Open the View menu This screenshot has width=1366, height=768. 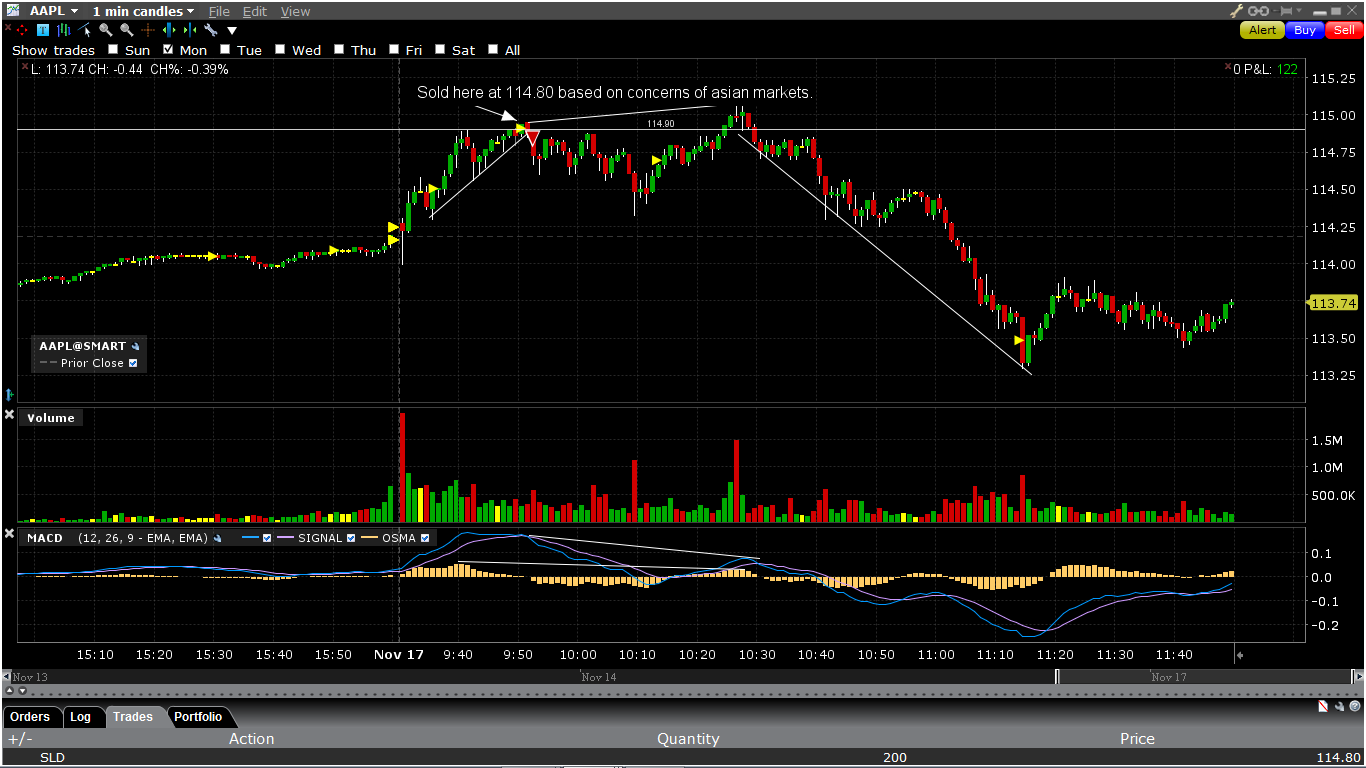(295, 12)
